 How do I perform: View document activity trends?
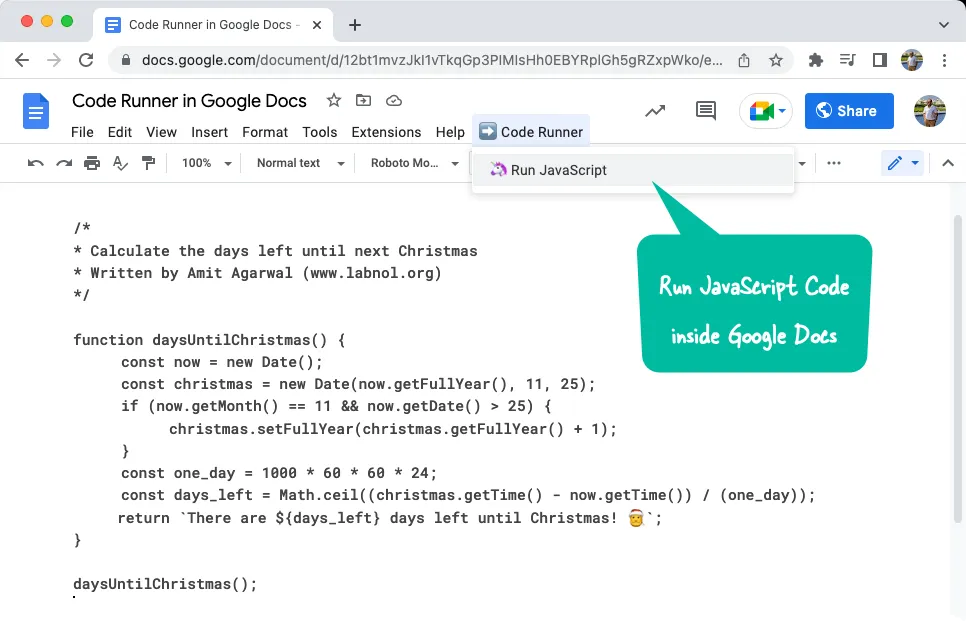pos(655,110)
